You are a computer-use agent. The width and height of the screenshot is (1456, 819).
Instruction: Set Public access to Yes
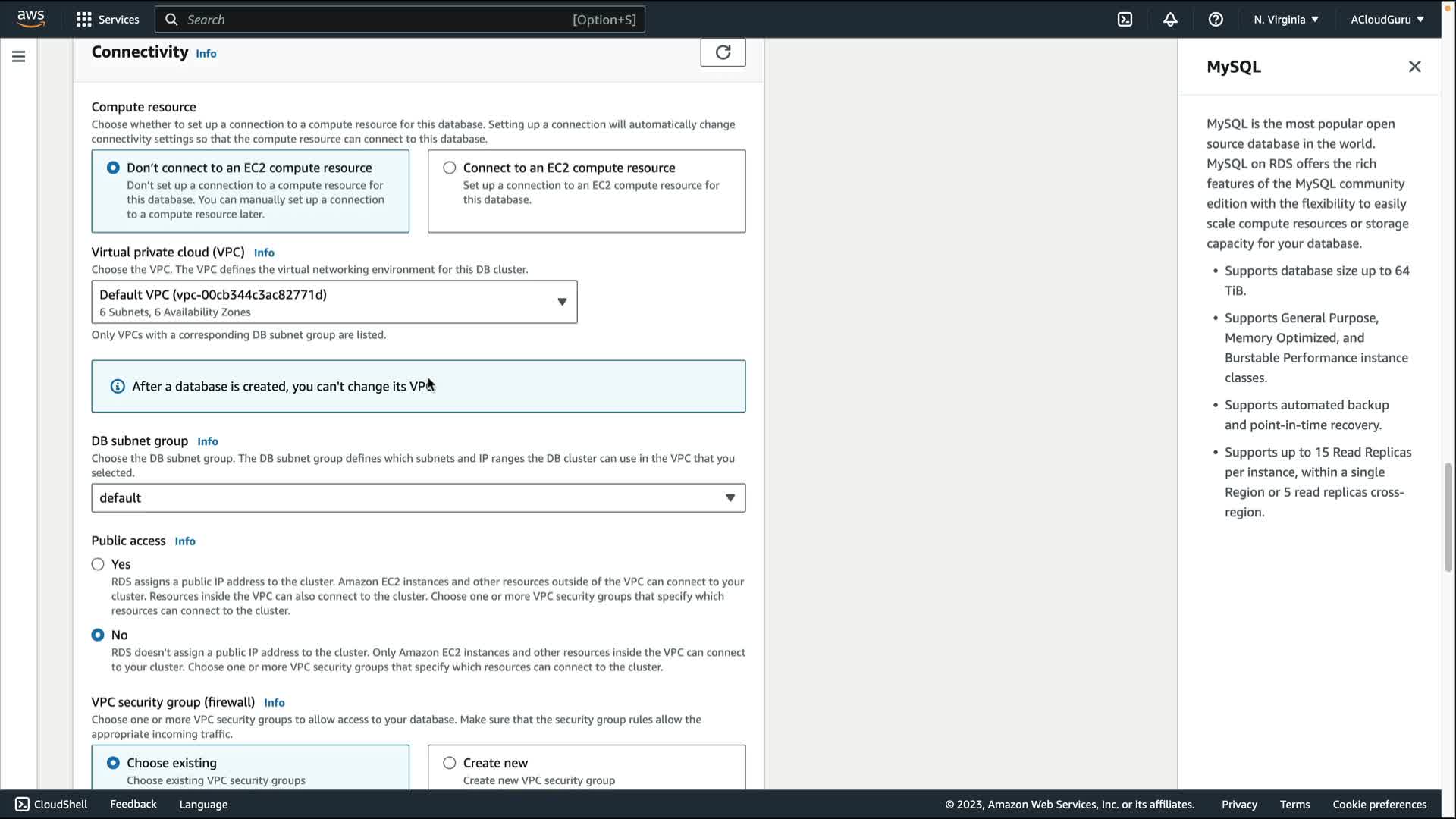point(98,564)
